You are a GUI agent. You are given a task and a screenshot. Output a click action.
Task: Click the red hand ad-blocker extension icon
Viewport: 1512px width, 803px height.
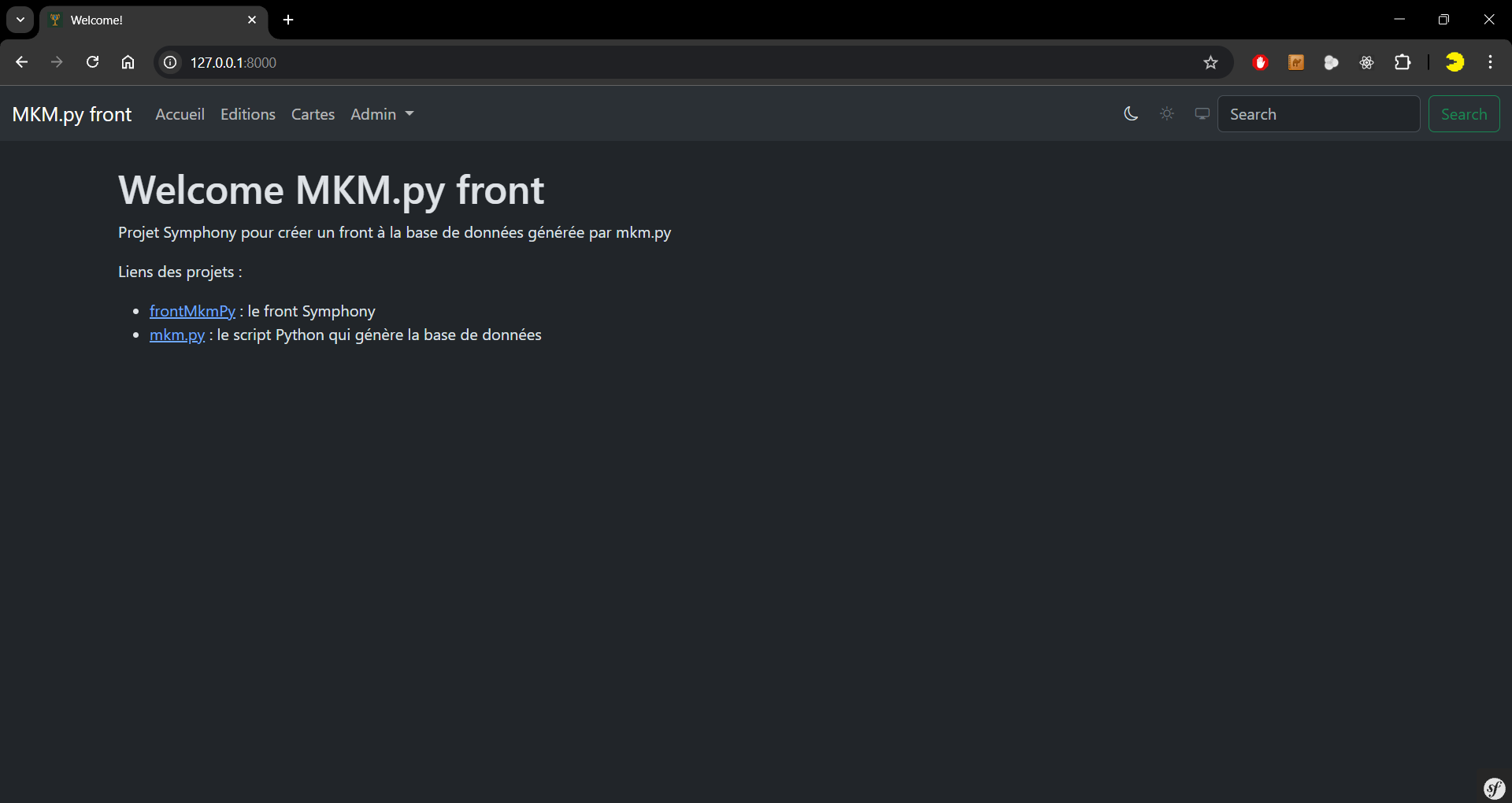click(1260, 62)
